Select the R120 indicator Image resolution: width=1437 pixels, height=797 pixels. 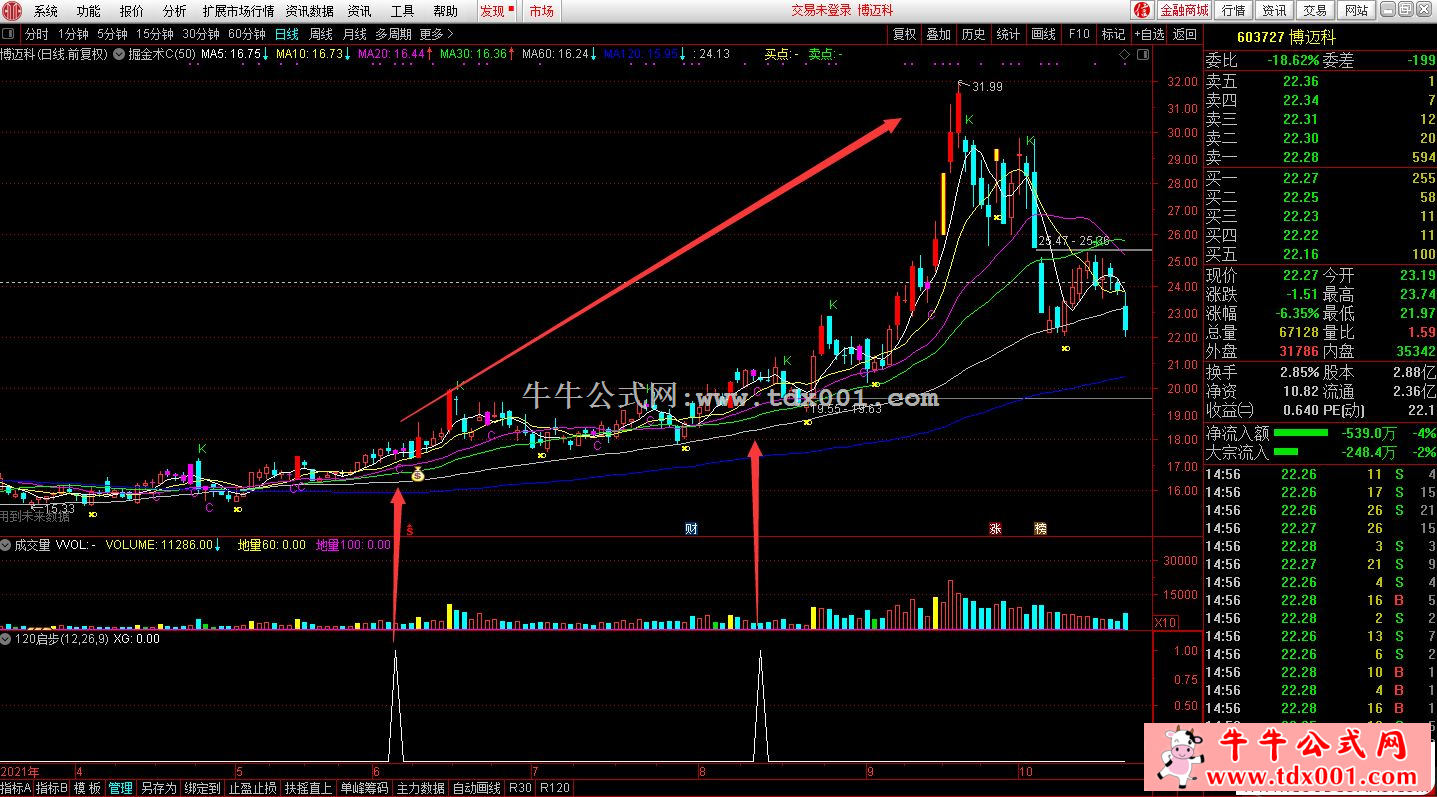point(555,788)
